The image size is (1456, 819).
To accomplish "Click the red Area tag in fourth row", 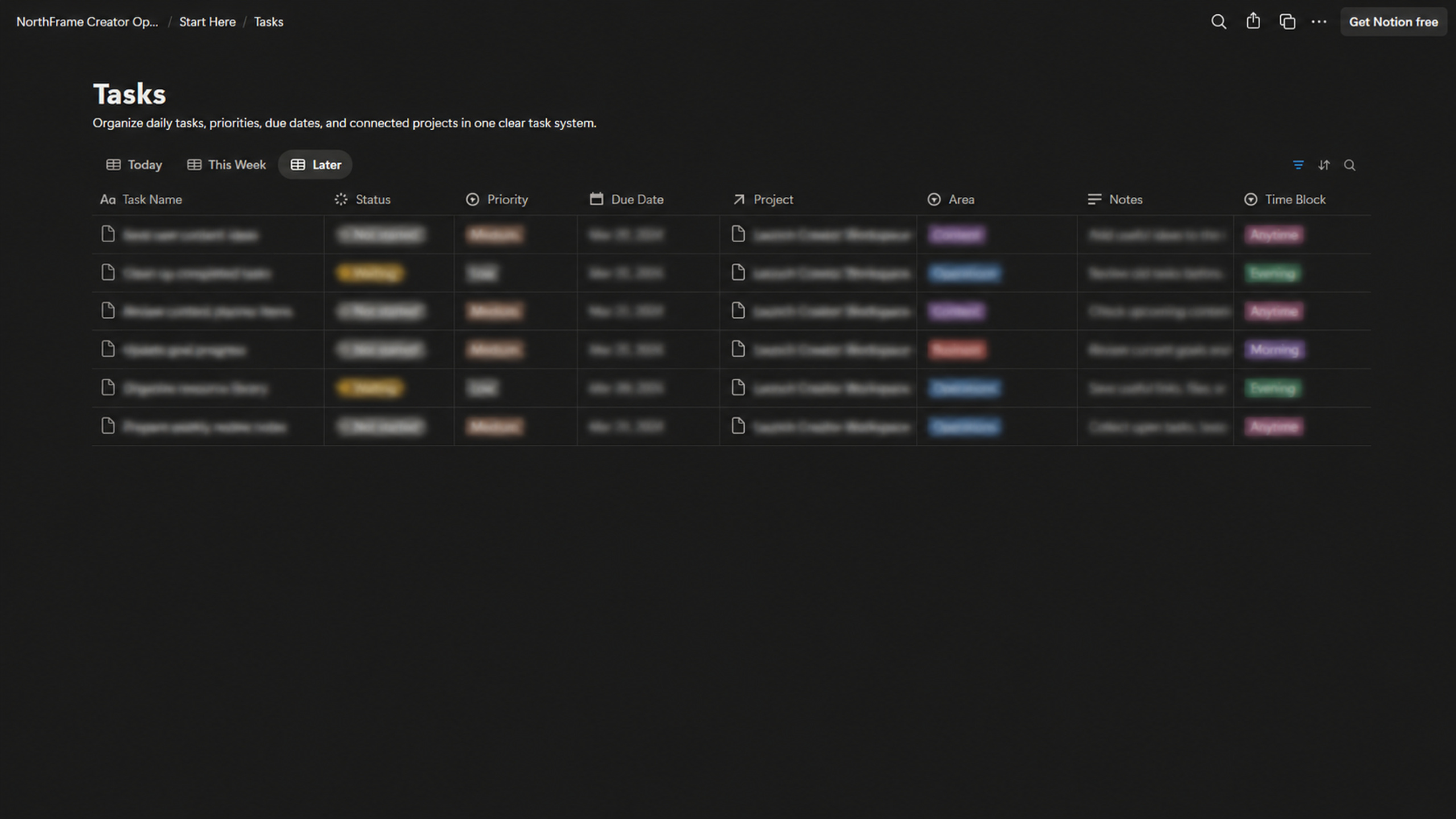I will tap(957, 349).
